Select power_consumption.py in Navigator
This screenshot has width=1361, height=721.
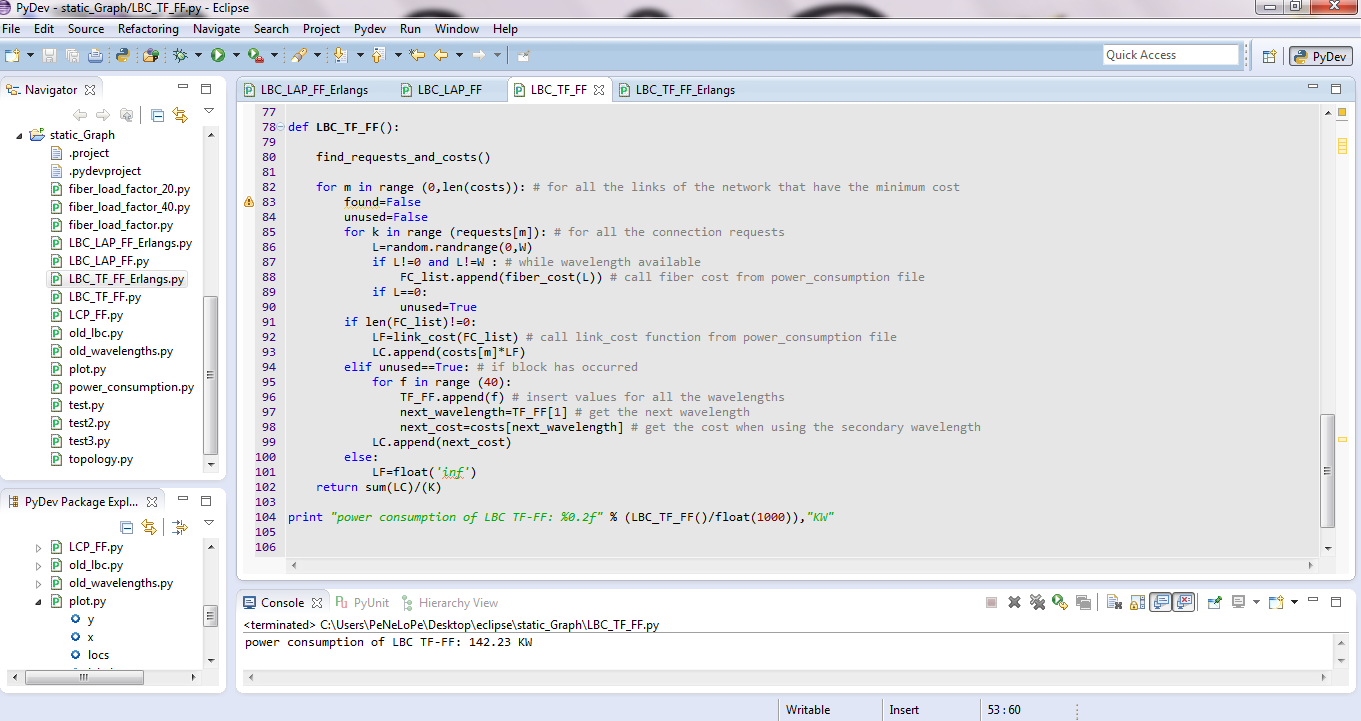(131, 387)
